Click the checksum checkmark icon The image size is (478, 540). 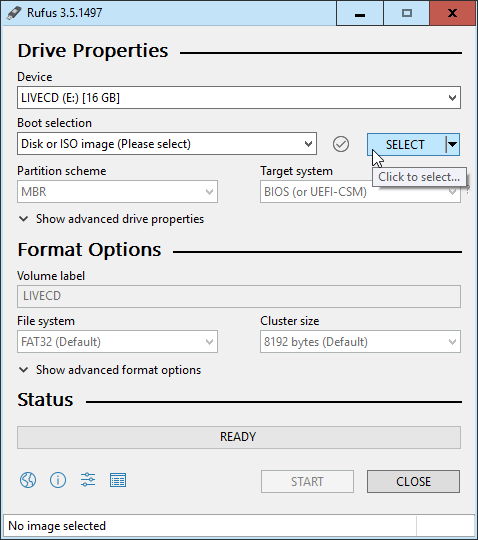341,144
